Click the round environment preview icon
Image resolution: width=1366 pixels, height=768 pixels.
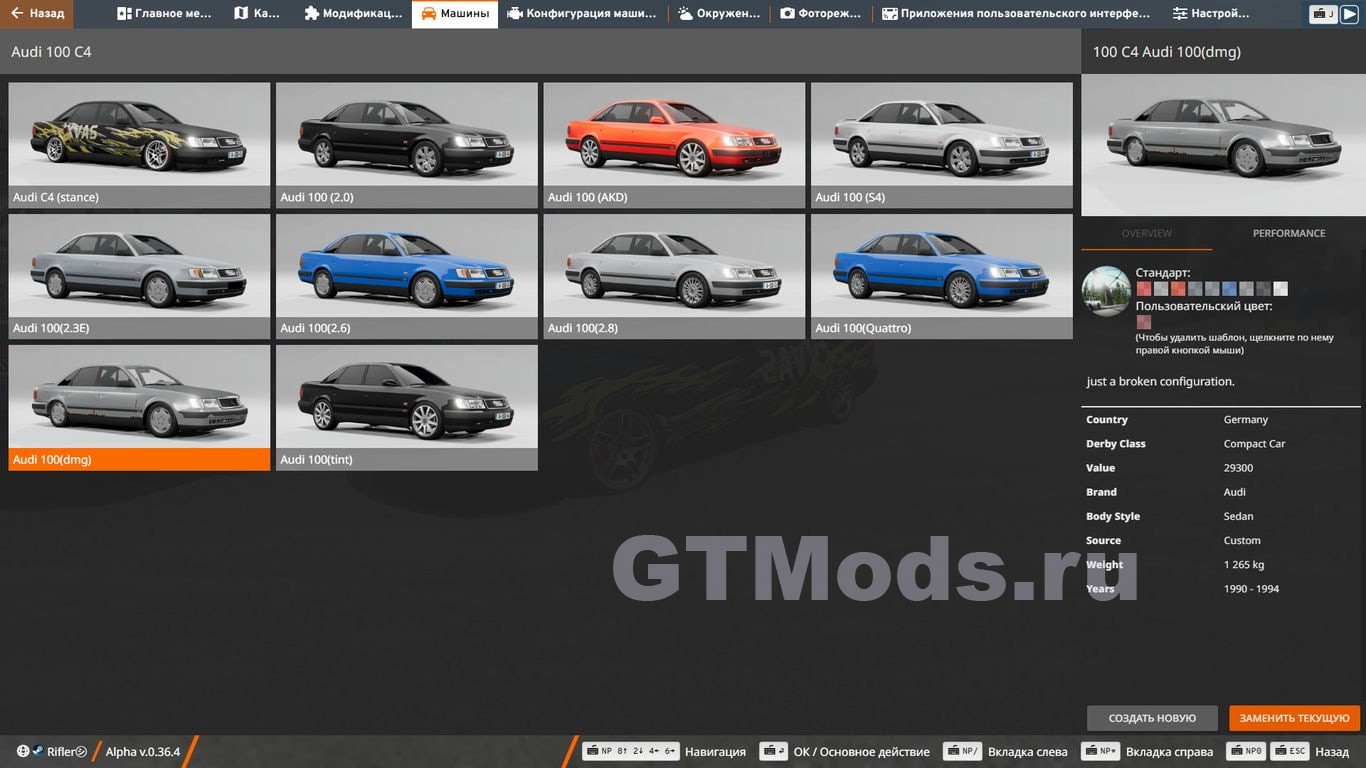pyautogui.click(x=1106, y=291)
